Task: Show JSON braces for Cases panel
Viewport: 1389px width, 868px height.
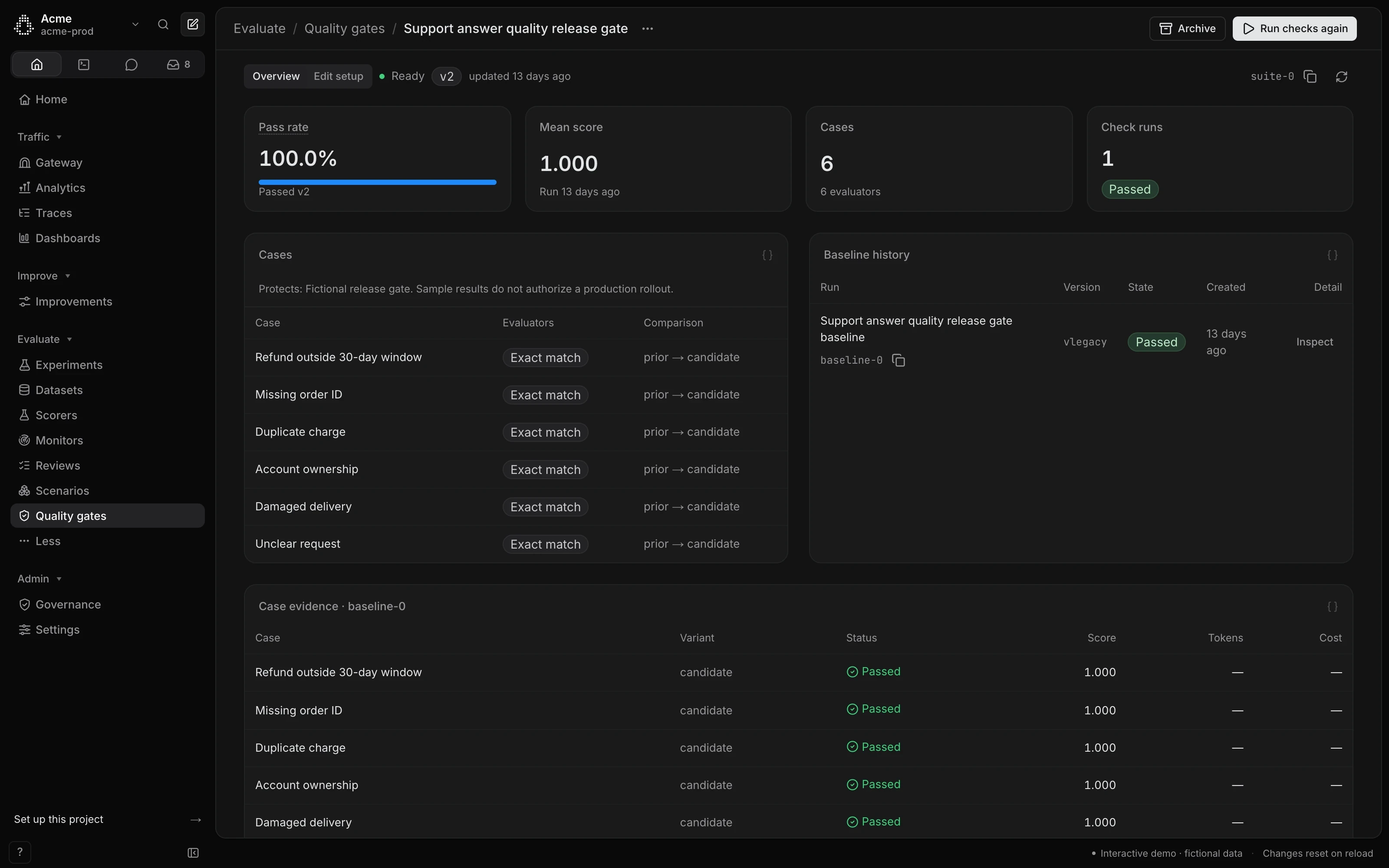Action: 767,255
